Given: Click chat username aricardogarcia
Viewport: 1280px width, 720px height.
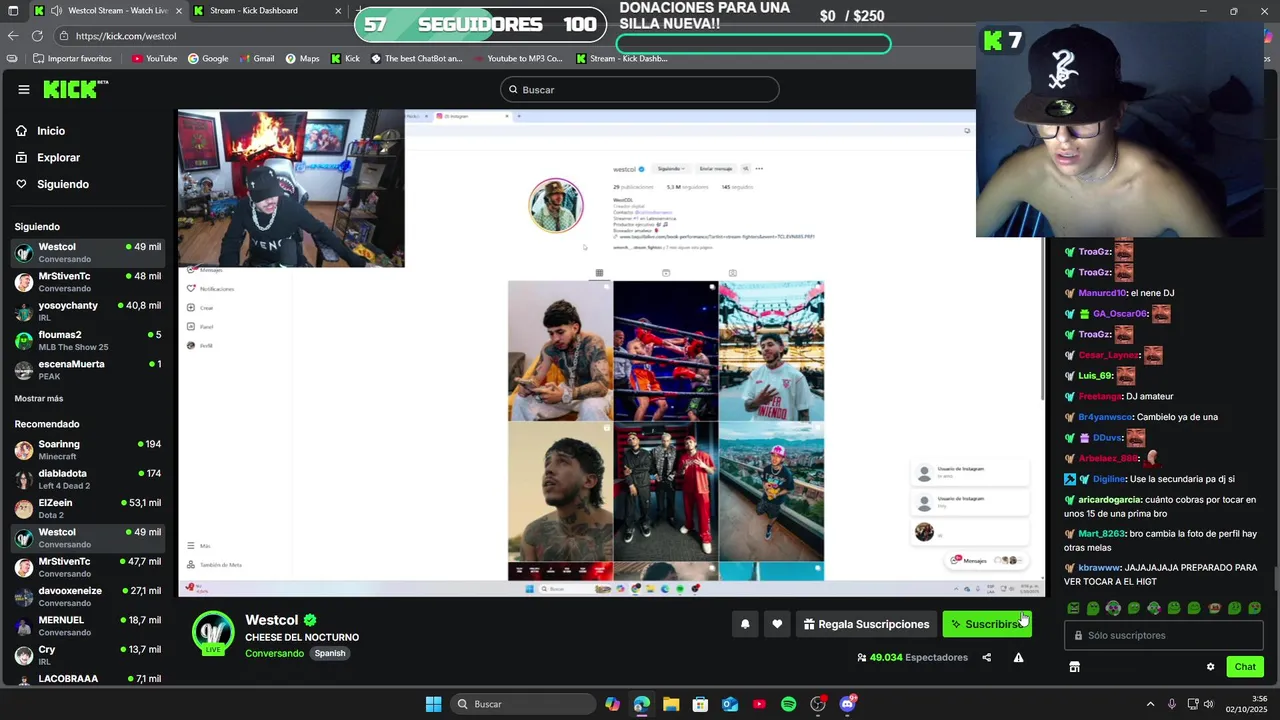Looking at the screenshot, I should [1110, 499].
